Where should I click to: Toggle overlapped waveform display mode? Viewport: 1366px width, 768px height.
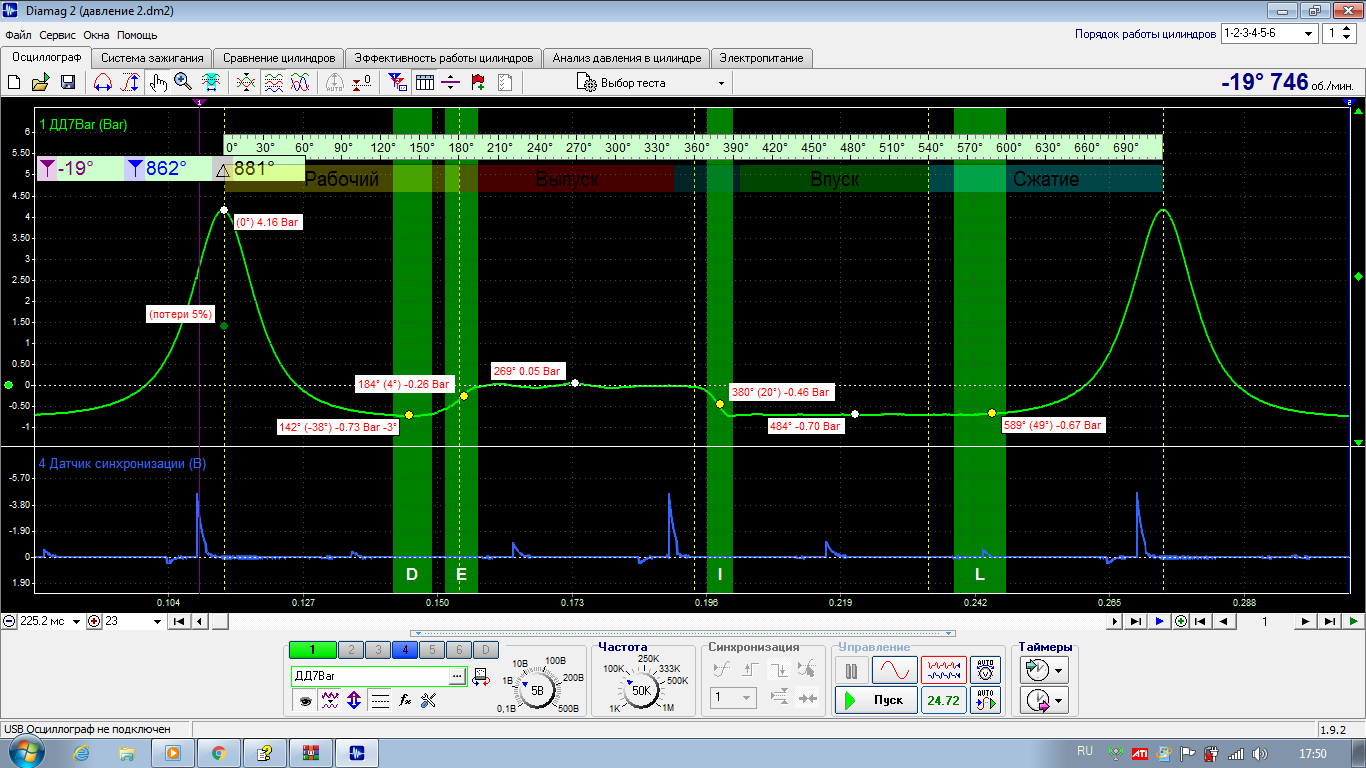pyautogui.click(x=299, y=83)
